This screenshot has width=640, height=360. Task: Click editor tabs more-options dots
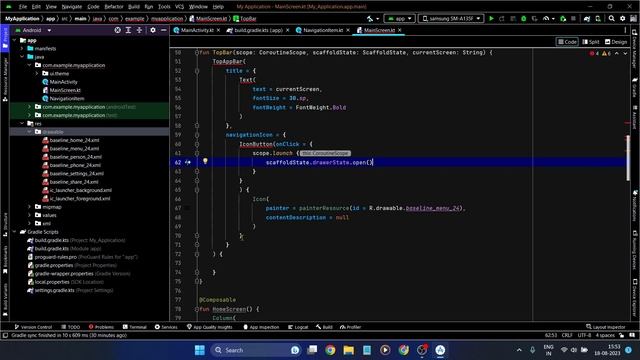point(625,30)
